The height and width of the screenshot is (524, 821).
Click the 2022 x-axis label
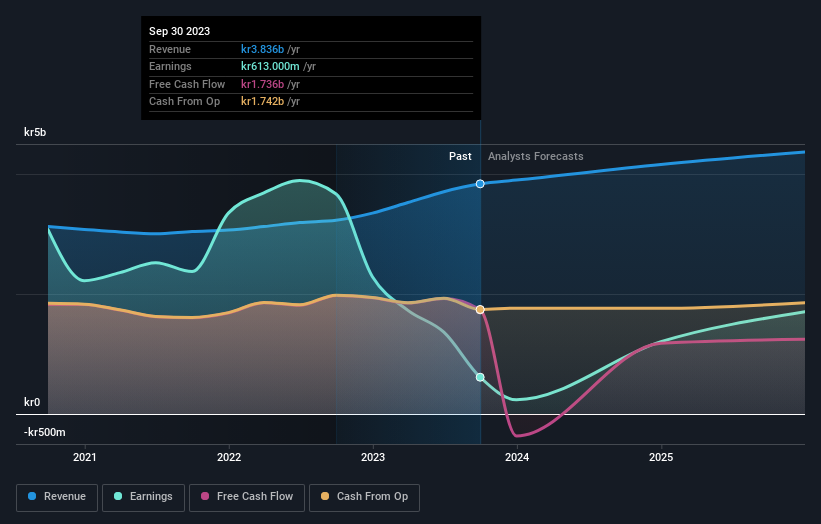click(x=229, y=458)
